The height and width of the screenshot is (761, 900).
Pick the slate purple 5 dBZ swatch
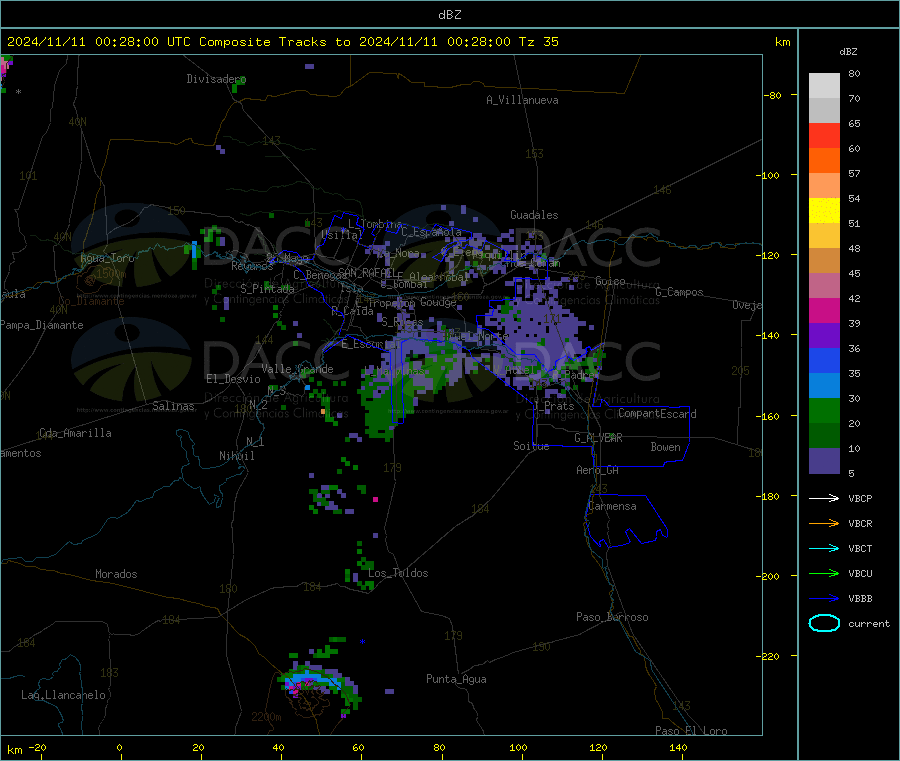click(x=824, y=461)
